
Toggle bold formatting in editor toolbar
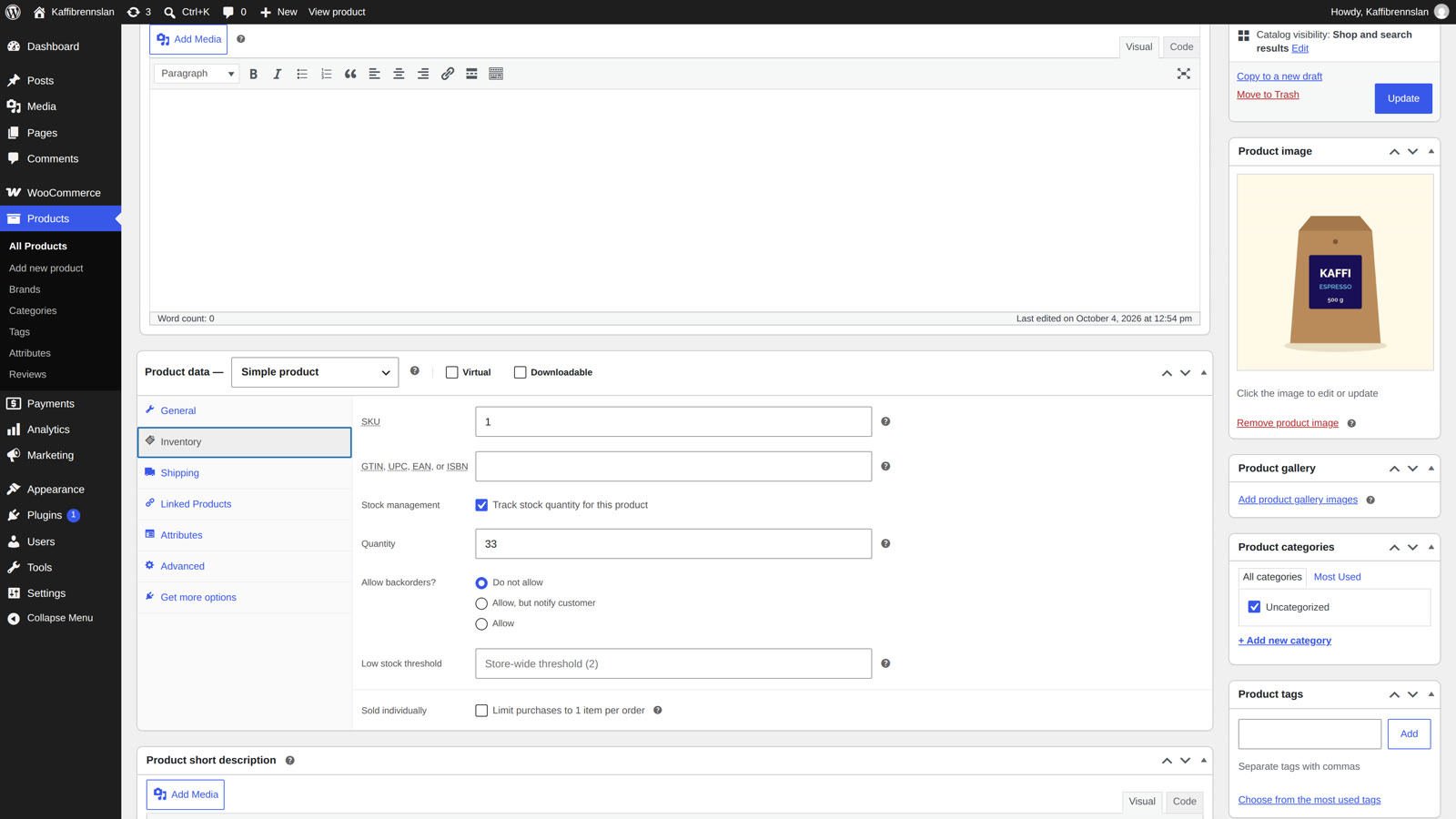253,74
